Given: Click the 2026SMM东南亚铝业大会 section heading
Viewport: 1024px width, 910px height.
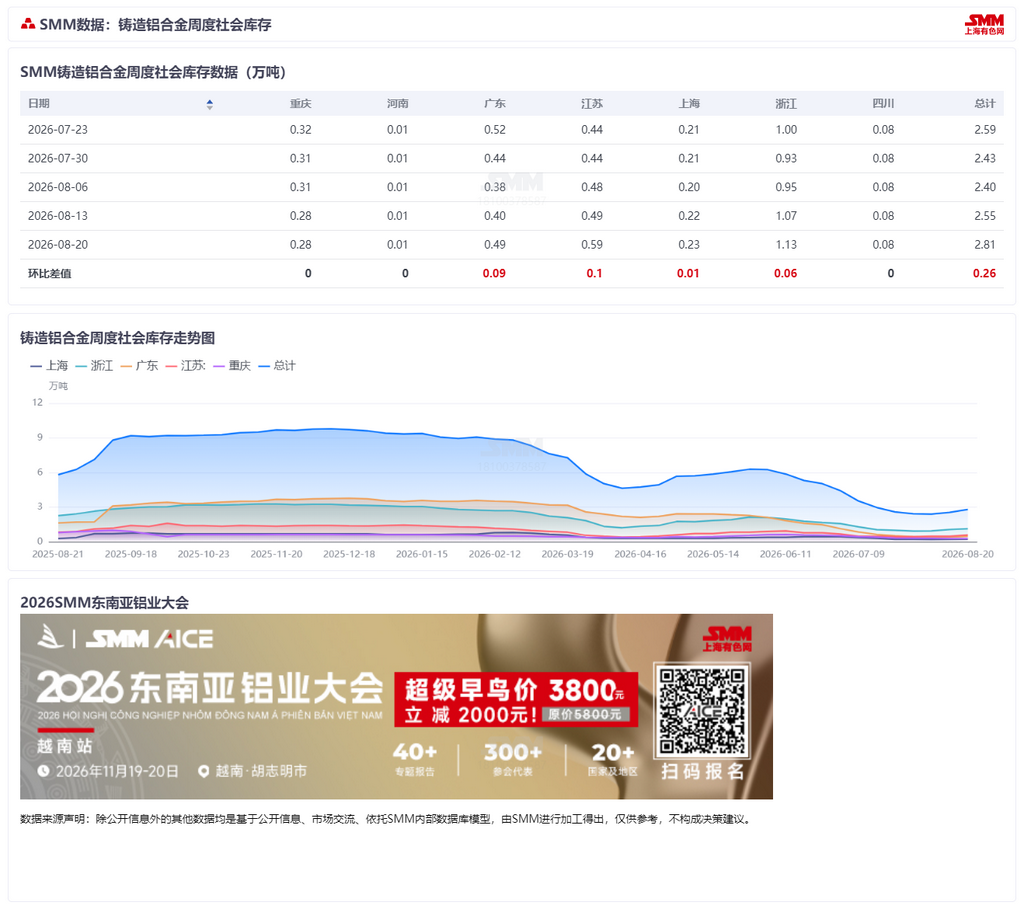Looking at the screenshot, I should pos(104,602).
